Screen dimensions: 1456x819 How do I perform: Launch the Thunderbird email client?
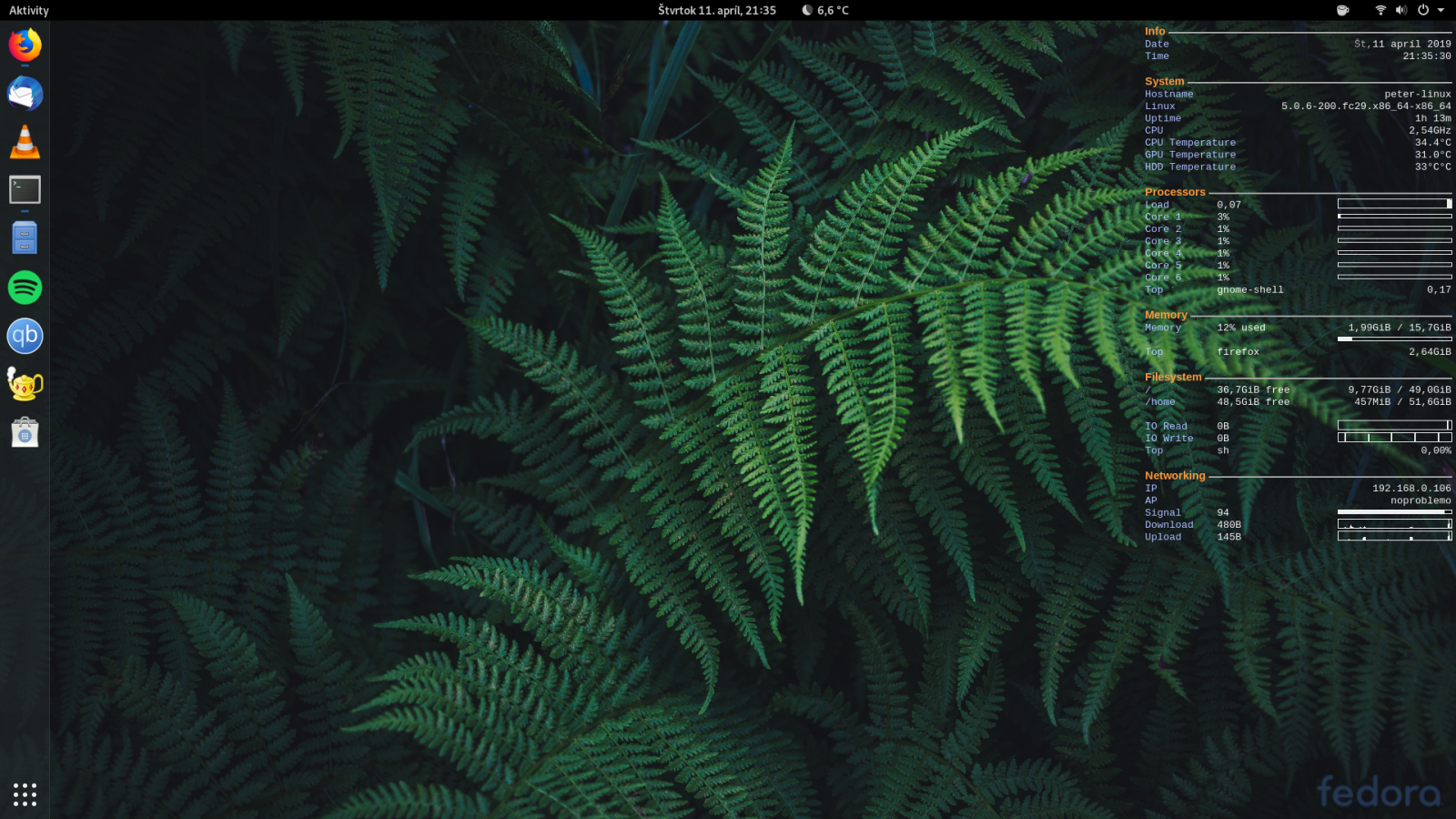(x=25, y=93)
